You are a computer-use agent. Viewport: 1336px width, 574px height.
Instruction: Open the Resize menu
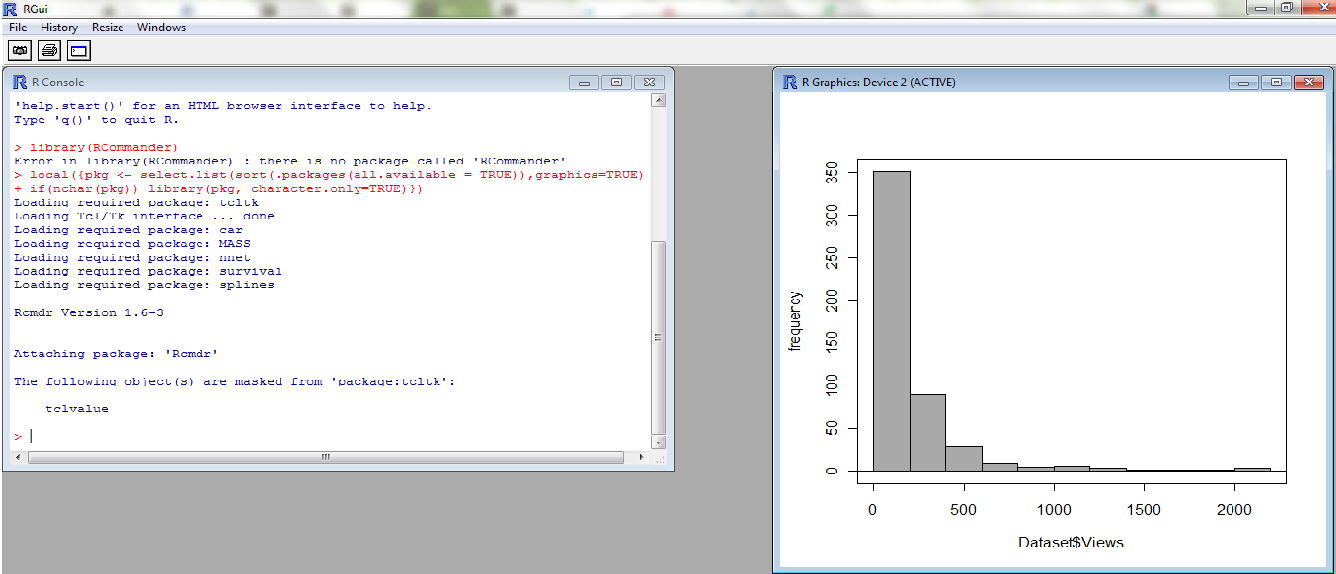coord(108,27)
